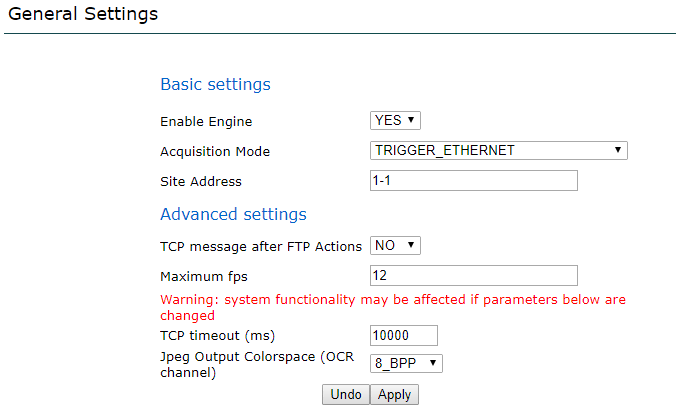Image resolution: width=676 pixels, height=420 pixels.
Task: Click the Advanced settings section heading
Action: (x=233, y=214)
